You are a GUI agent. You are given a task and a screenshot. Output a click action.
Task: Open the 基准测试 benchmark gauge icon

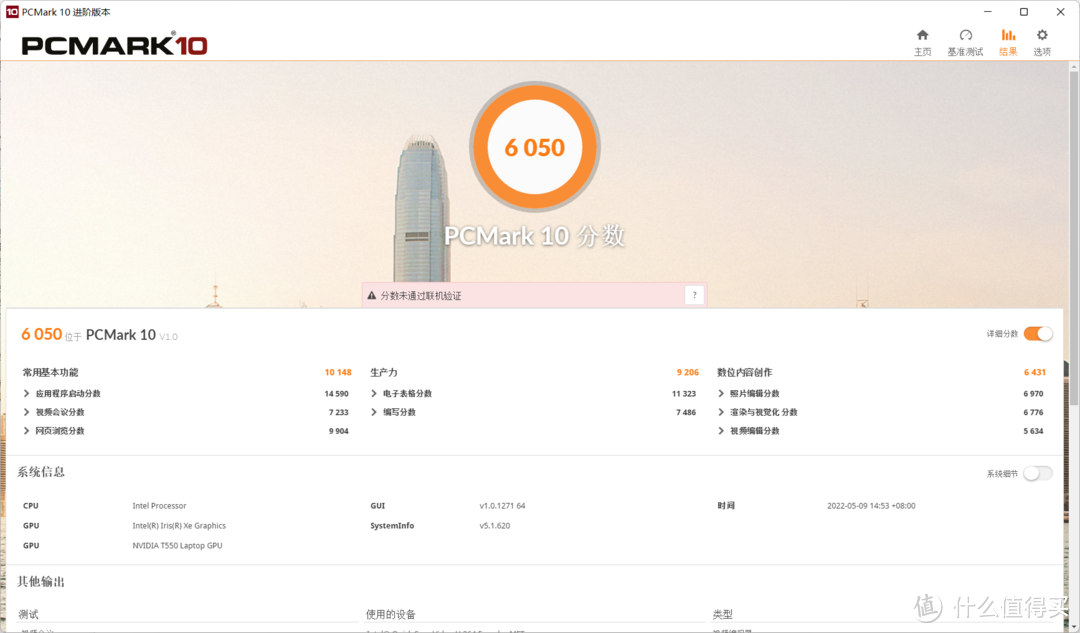coord(965,35)
